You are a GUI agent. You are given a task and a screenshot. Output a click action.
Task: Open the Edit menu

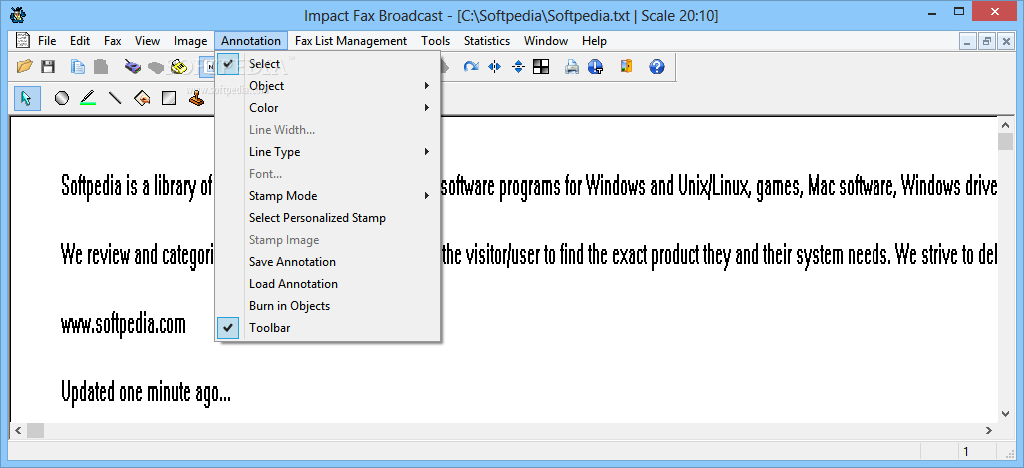click(x=80, y=40)
